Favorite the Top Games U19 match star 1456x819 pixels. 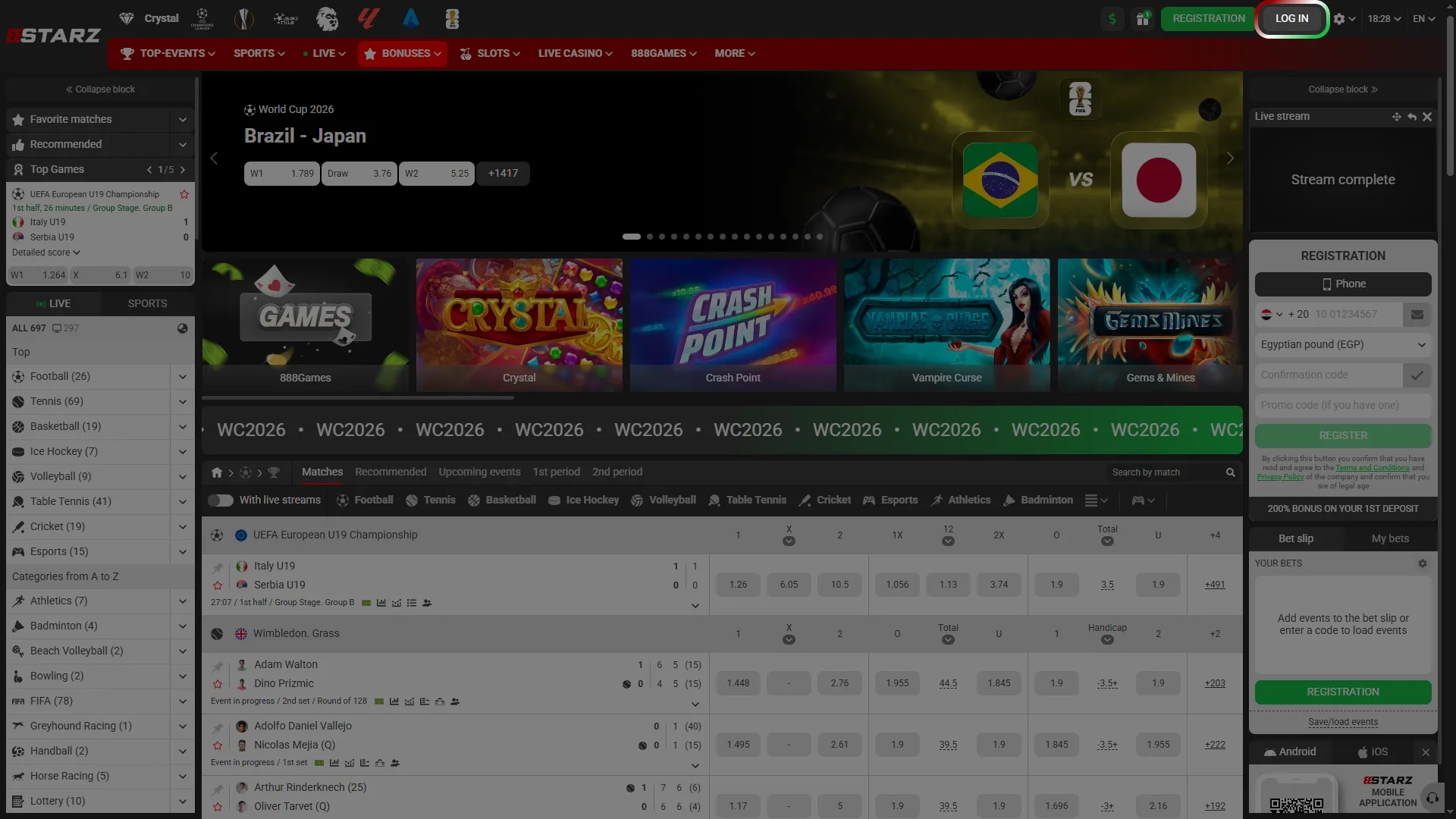pyautogui.click(x=184, y=194)
